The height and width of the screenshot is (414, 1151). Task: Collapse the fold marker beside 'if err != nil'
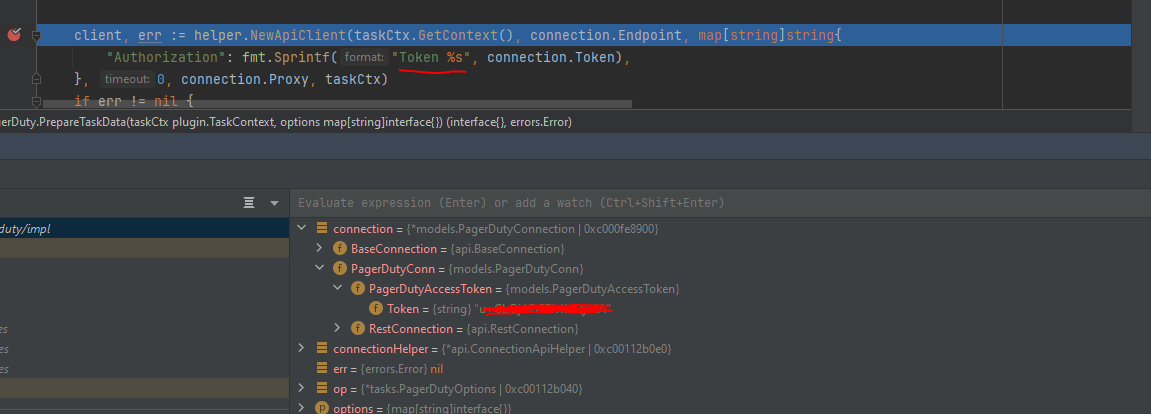pos(36,101)
